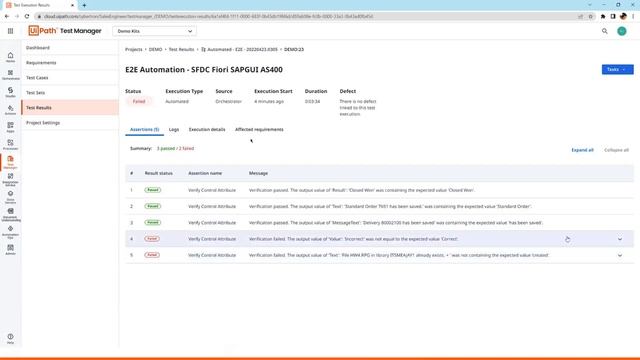Open Project Settings in the side menu
640x360 pixels.
point(70,123)
